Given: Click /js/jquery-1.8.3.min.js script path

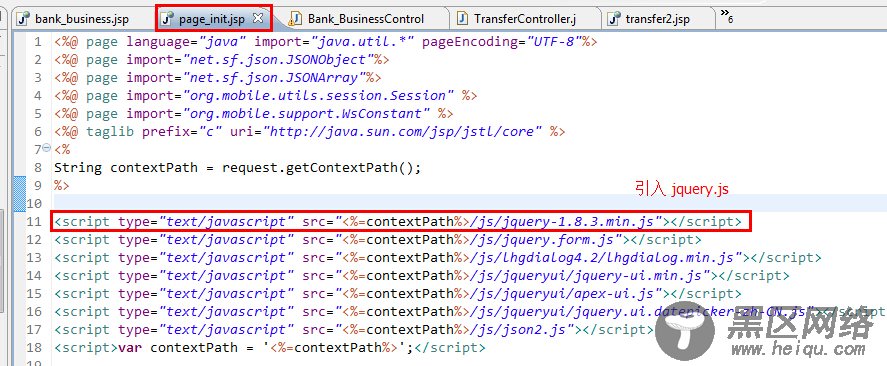Looking at the screenshot, I should click(562, 222).
